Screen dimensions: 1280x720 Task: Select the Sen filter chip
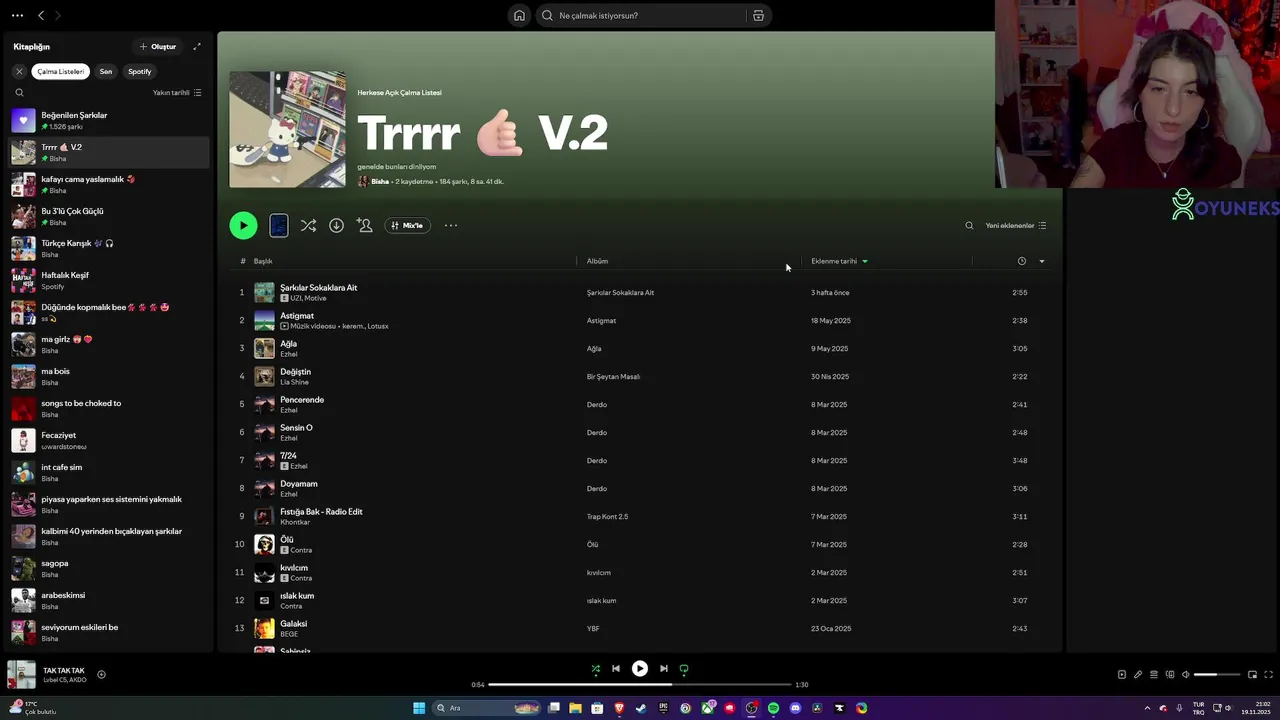(x=106, y=71)
